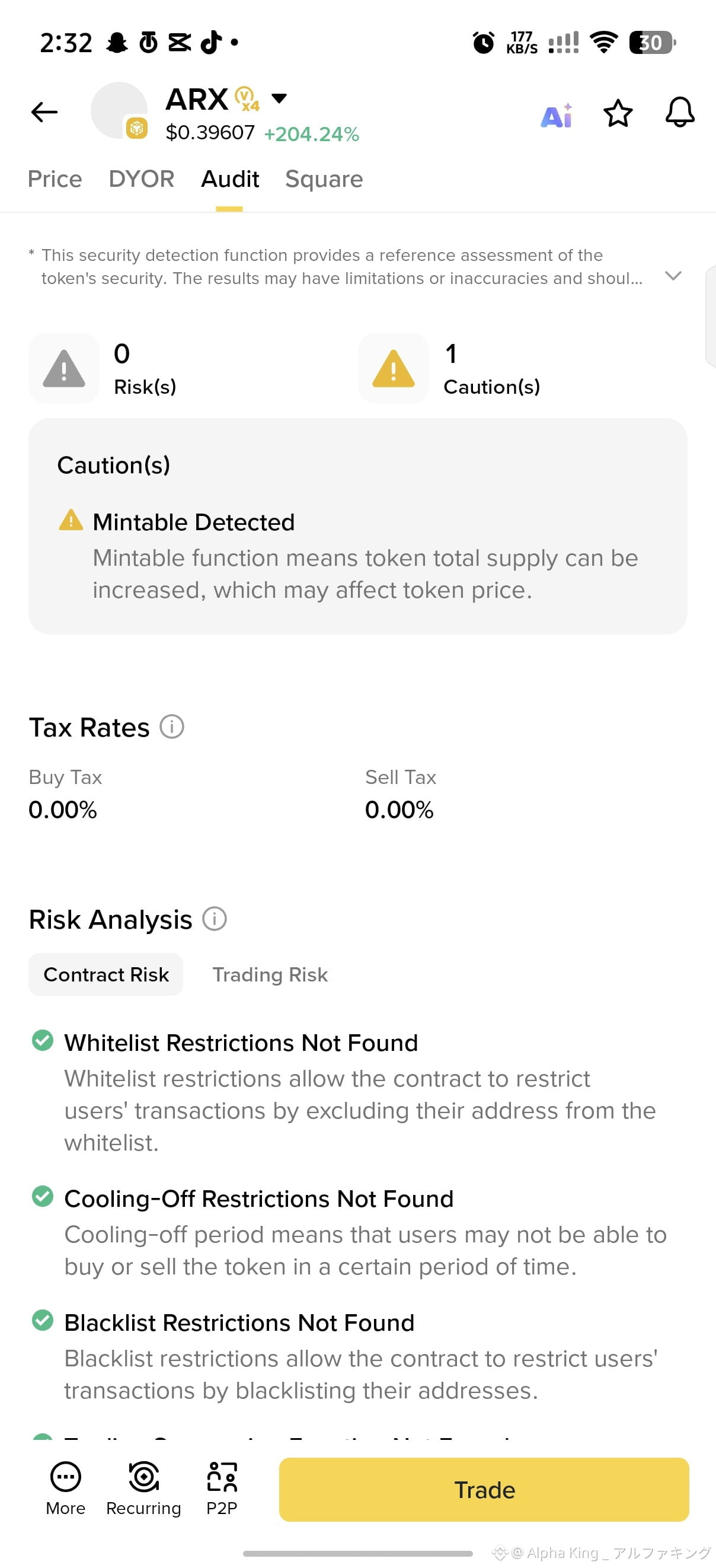The height and width of the screenshot is (1568, 716).
Task: Tap the back arrow icon
Action: click(x=44, y=112)
